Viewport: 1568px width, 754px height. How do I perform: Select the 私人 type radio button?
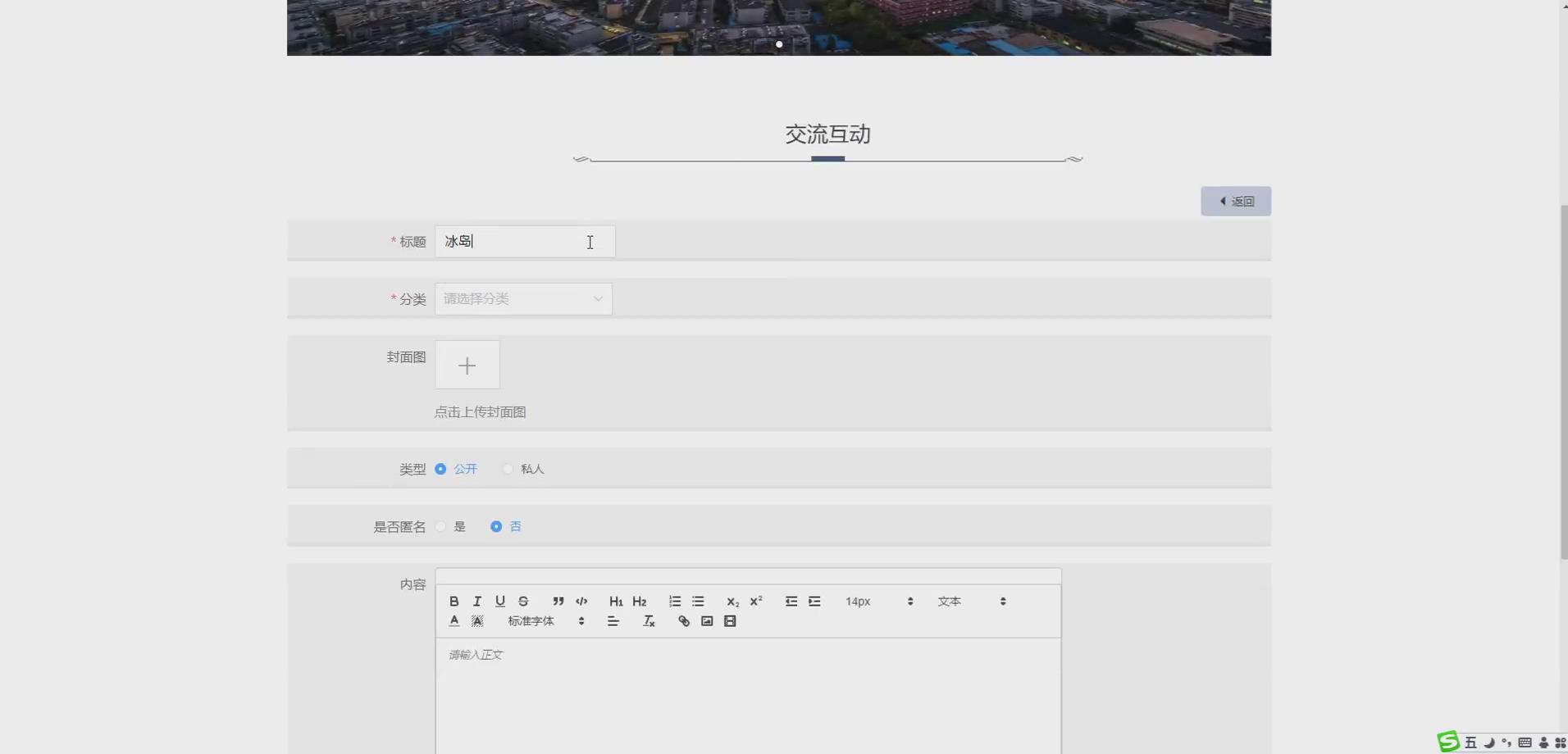coord(507,468)
